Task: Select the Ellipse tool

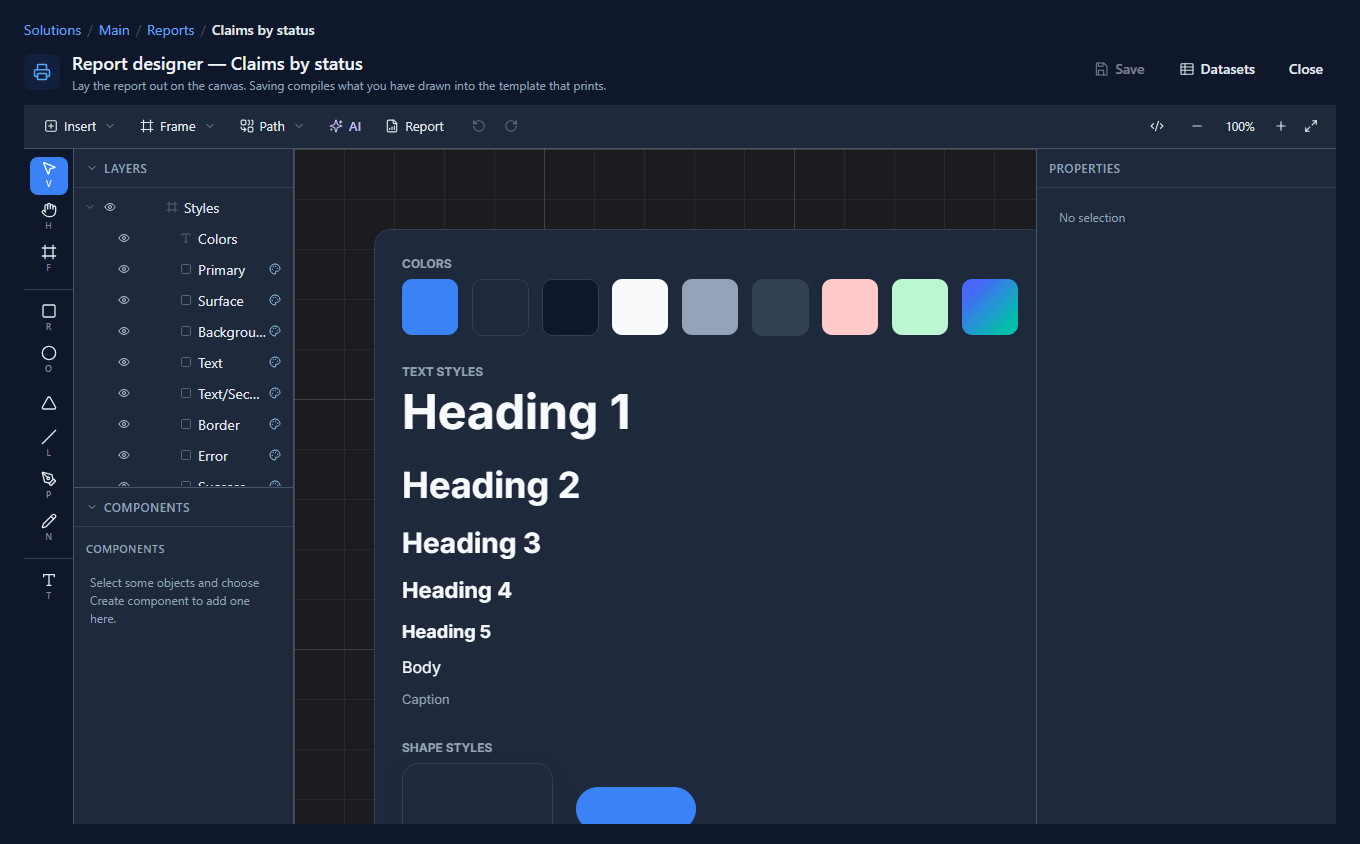Action: 49,359
